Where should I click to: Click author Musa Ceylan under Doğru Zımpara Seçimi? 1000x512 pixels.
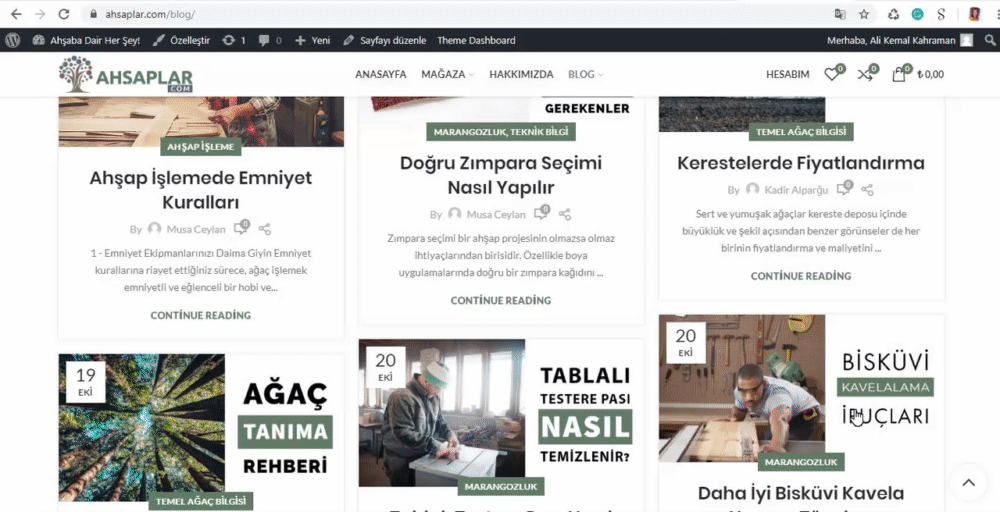tap(496, 214)
